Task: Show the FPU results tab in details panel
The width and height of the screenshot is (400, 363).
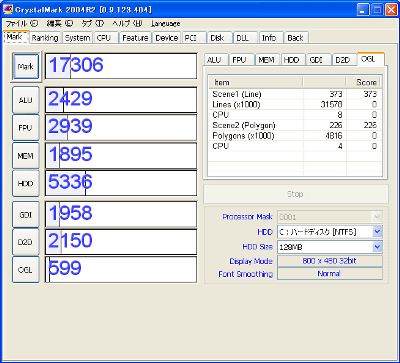Action: [241, 60]
